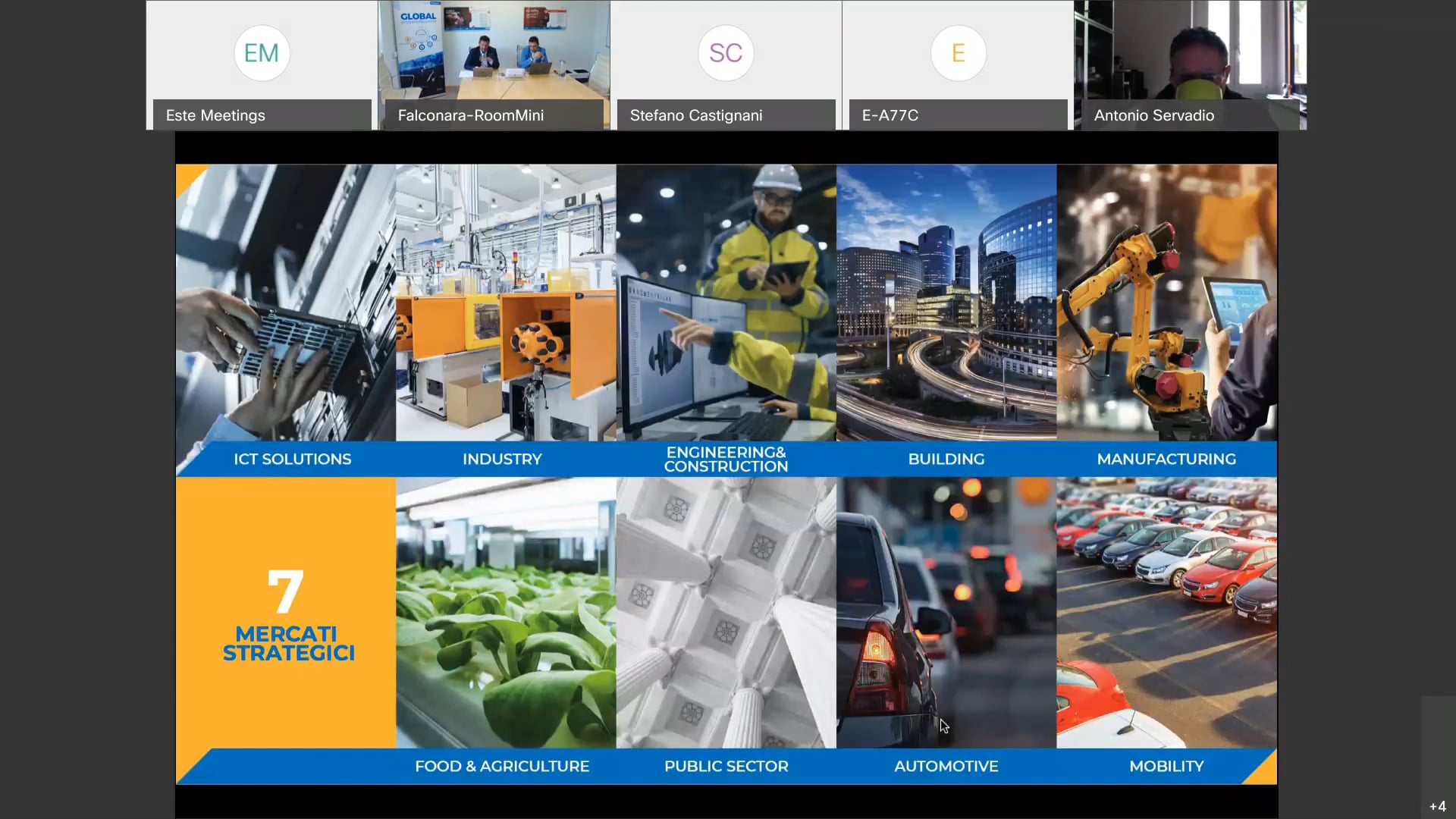Viewport: 1456px width, 819px height.
Task: Click the orange factory machines Industry image
Action: click(506, 303)
